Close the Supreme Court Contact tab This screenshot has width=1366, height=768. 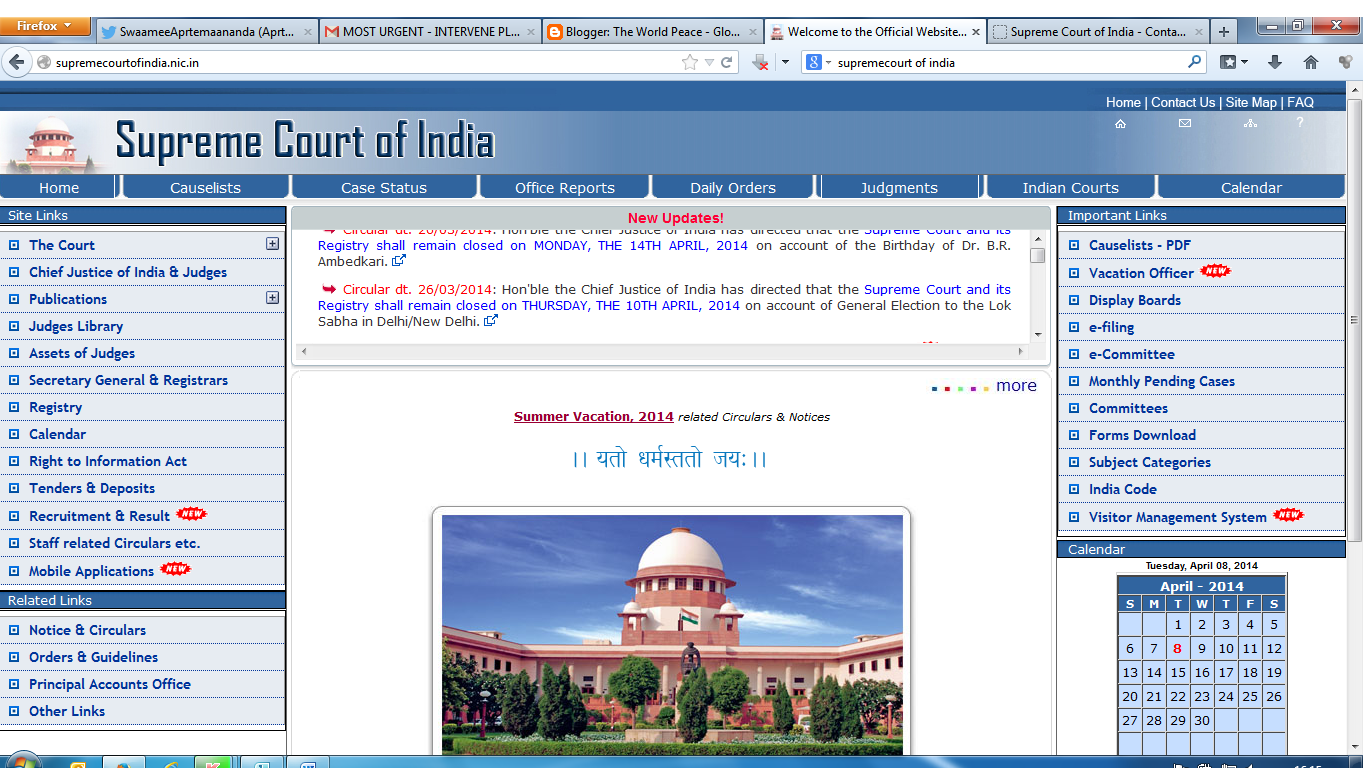(x=1197, y=32)
